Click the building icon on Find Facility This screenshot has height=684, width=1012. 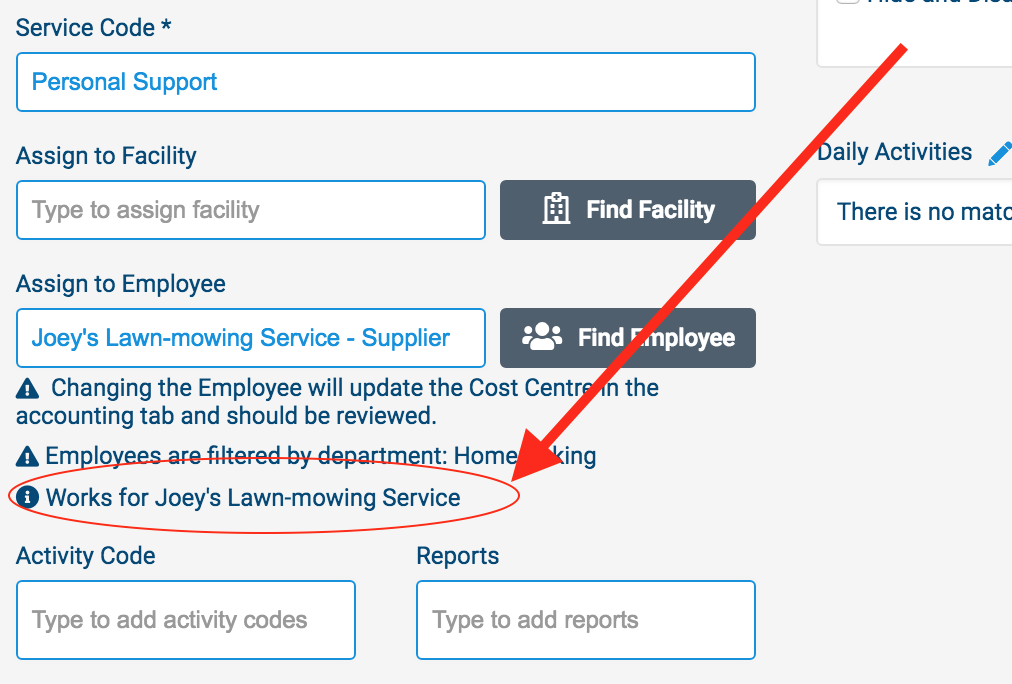[556, 209]
